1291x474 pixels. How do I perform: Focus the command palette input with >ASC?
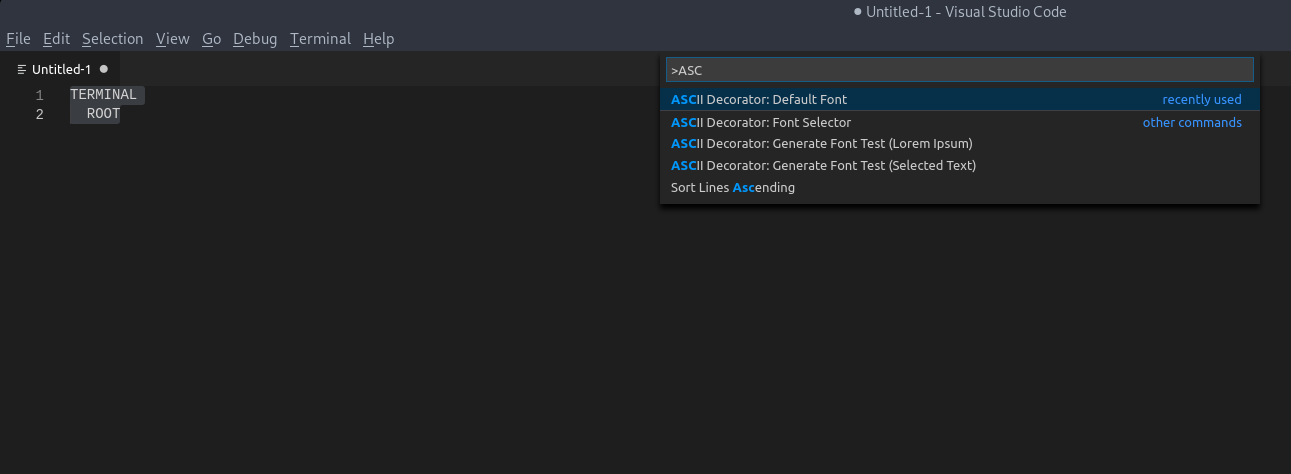coord(960,70)
